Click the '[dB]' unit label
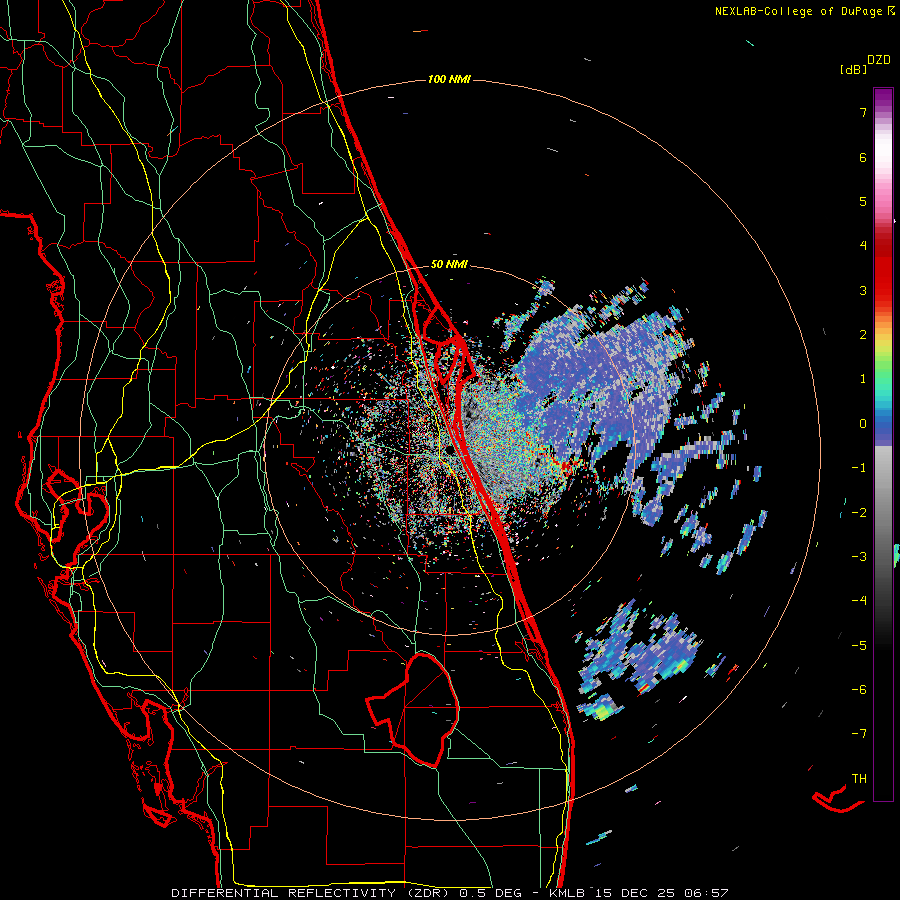This screenshot has width=900, height=900. 853,69
